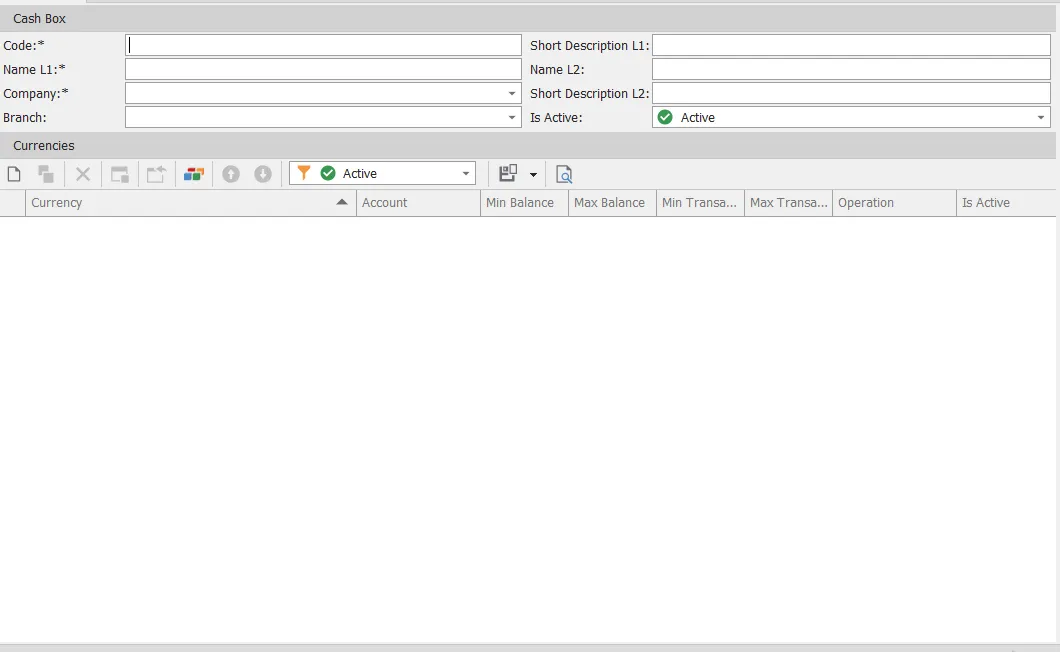
Task: Open the Company dropdown
Action: pyautogui.click(x=512, y=93)
